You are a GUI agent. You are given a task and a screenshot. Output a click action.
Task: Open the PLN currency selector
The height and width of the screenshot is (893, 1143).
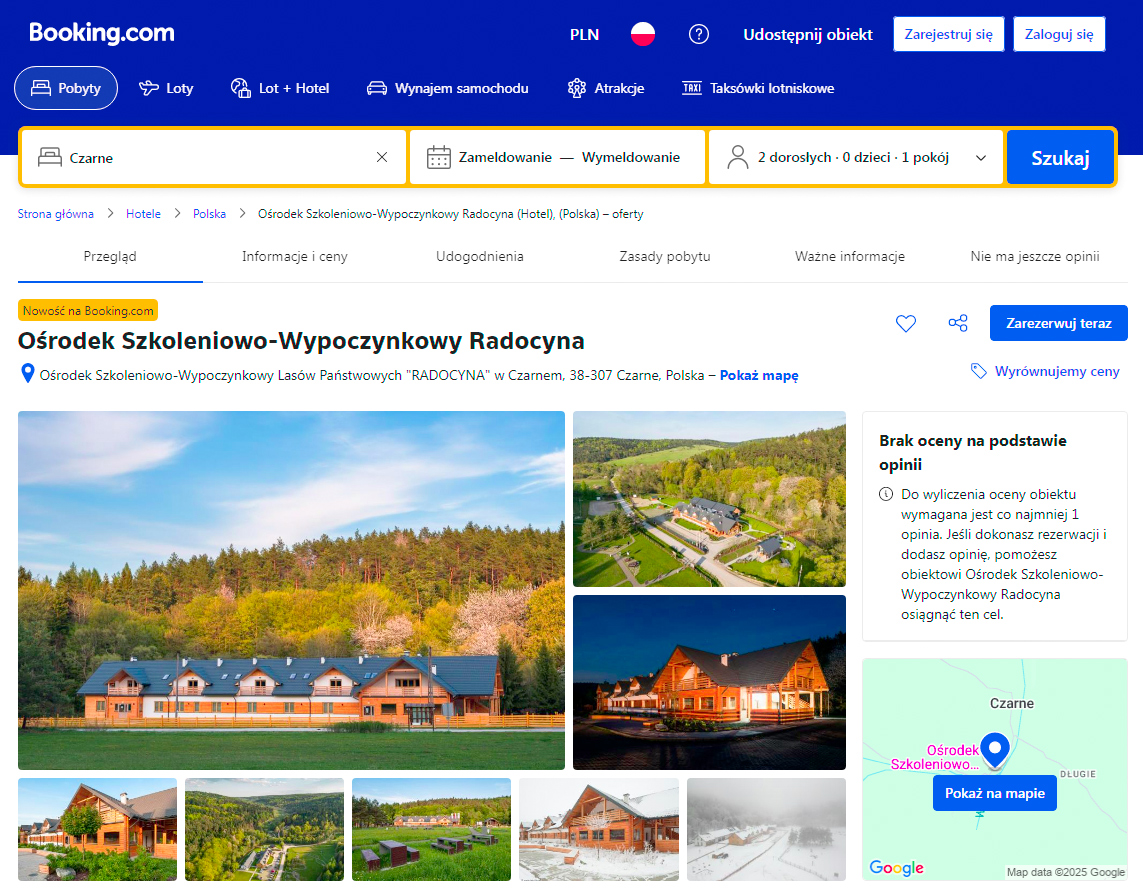[584, 34]
